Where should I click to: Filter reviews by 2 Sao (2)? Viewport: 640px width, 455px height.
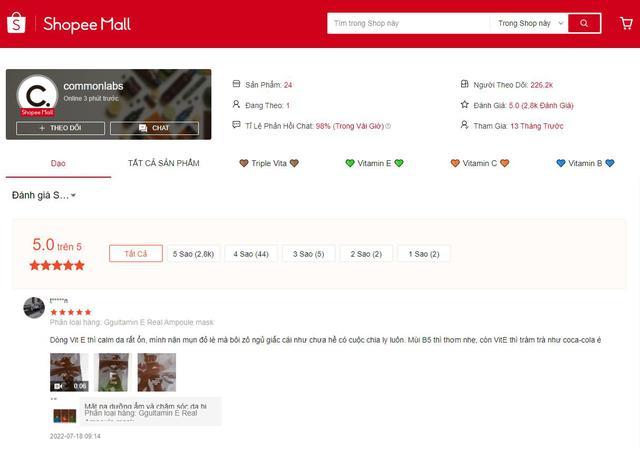click(x=366, y=253)
